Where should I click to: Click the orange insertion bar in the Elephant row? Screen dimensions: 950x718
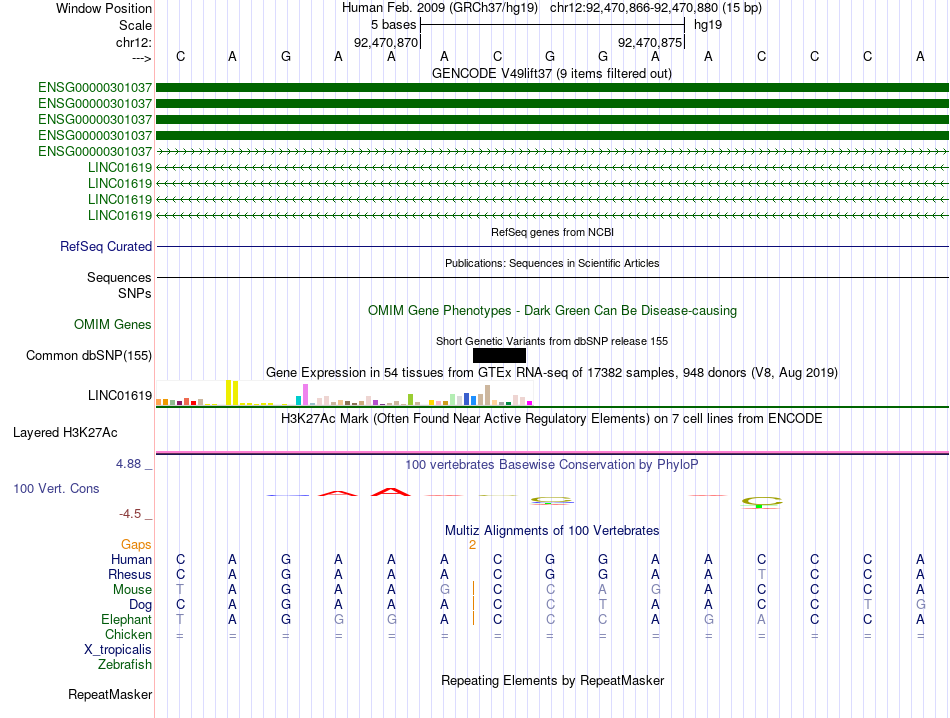(473, 619)
